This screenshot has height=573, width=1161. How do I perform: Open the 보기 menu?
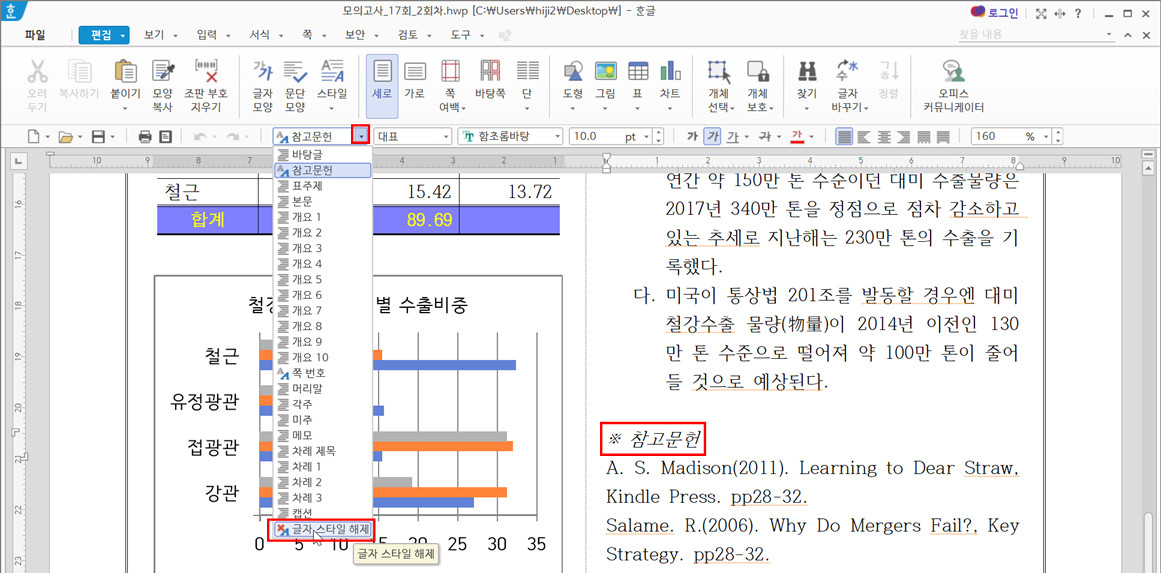pyautogui.click(x=153, y=35)
